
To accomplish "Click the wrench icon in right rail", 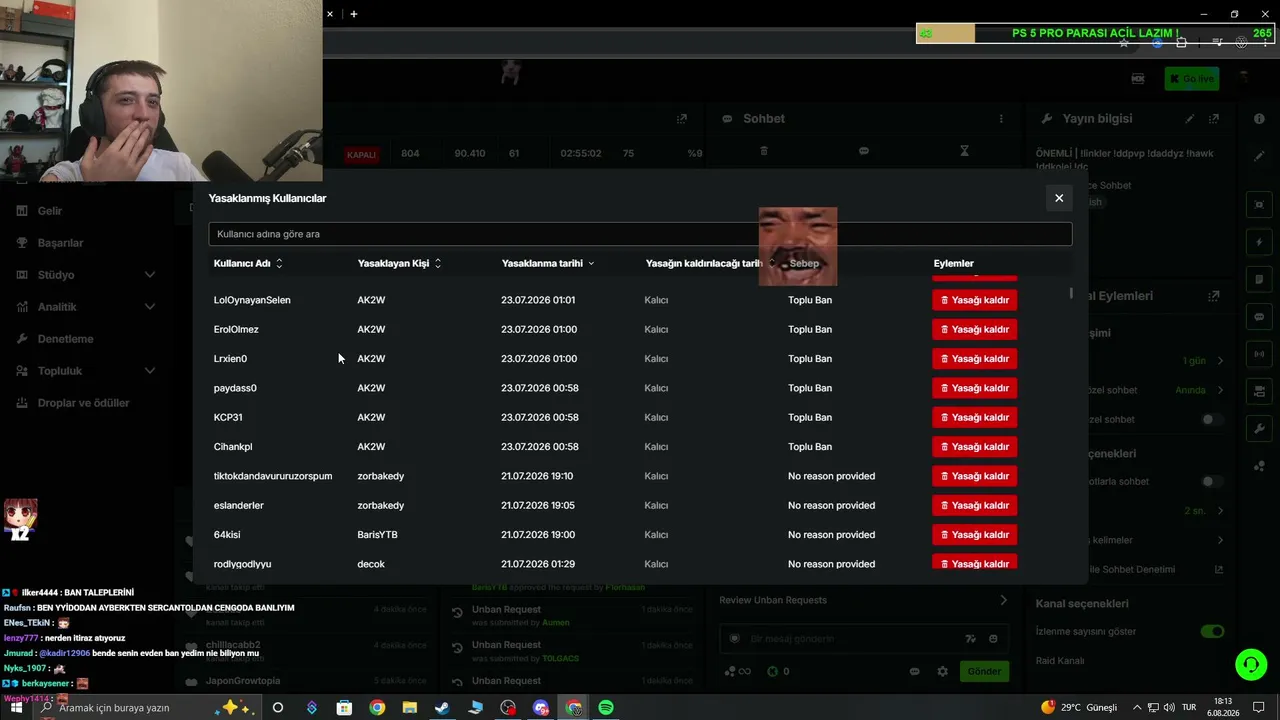I will tap(1259, 428).
